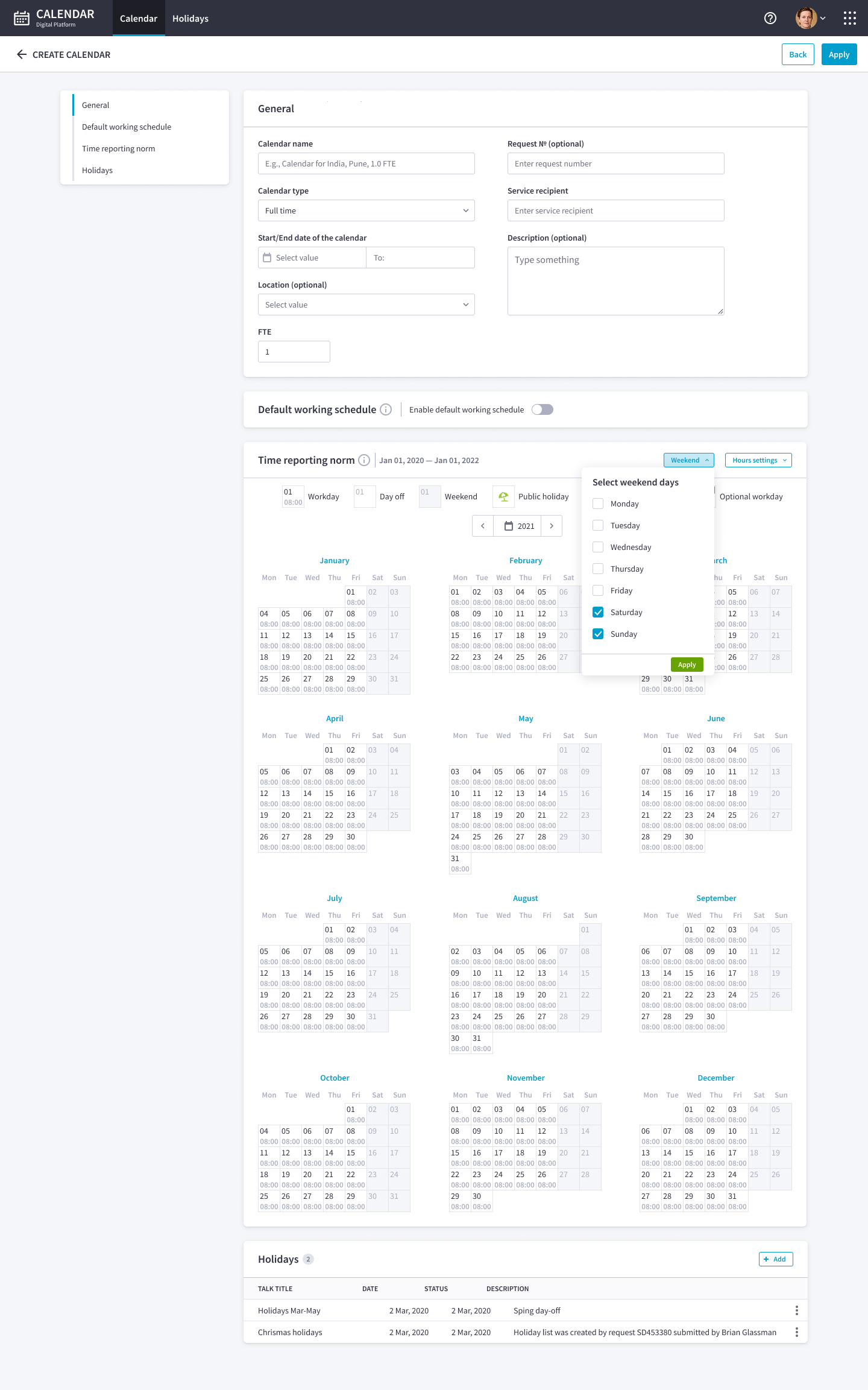View info tooltip for Default working schedule
Image resolution: width=868 pixels, height=1390 pixels.
(x=386, y=409)
